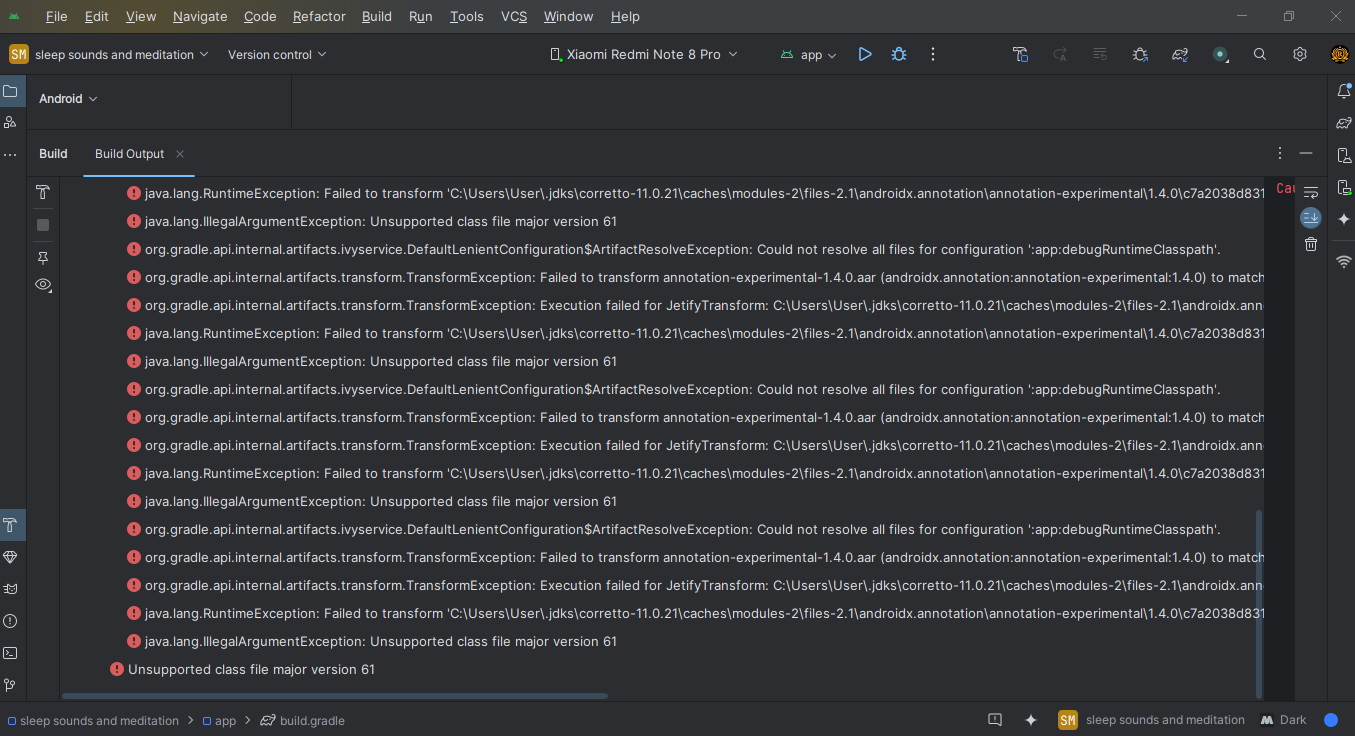Screen dimensions: 1355x736
Task: Click build.gradle breadcrumb in status bar
Action: [x=303, y=720]
